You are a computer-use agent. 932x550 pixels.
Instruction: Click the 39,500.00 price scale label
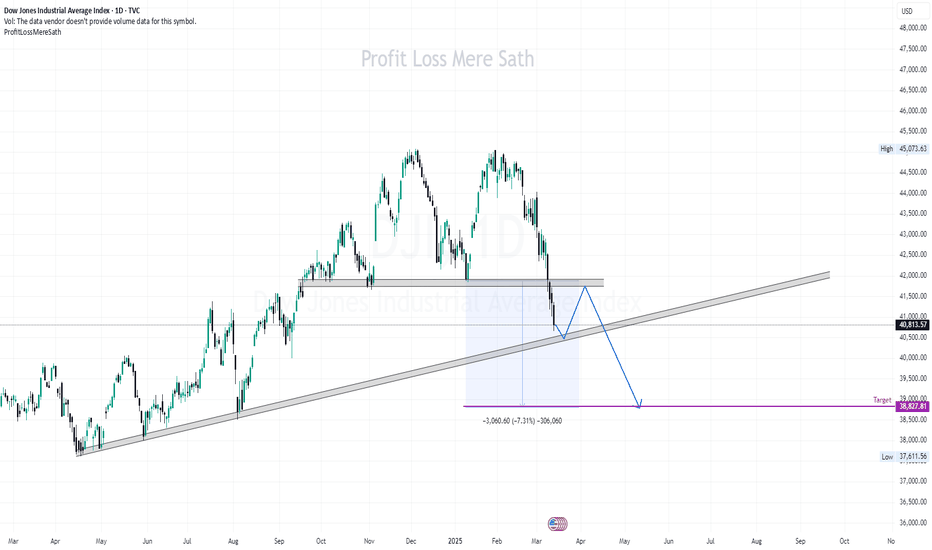(913, 378)
